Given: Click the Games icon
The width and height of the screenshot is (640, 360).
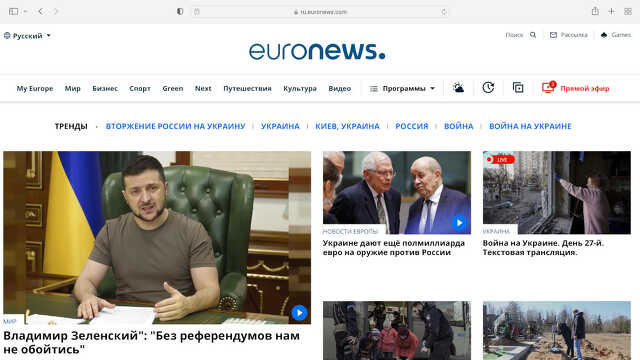Looking at the screenshot, I should pyautogui.click(x=604, y=35).
